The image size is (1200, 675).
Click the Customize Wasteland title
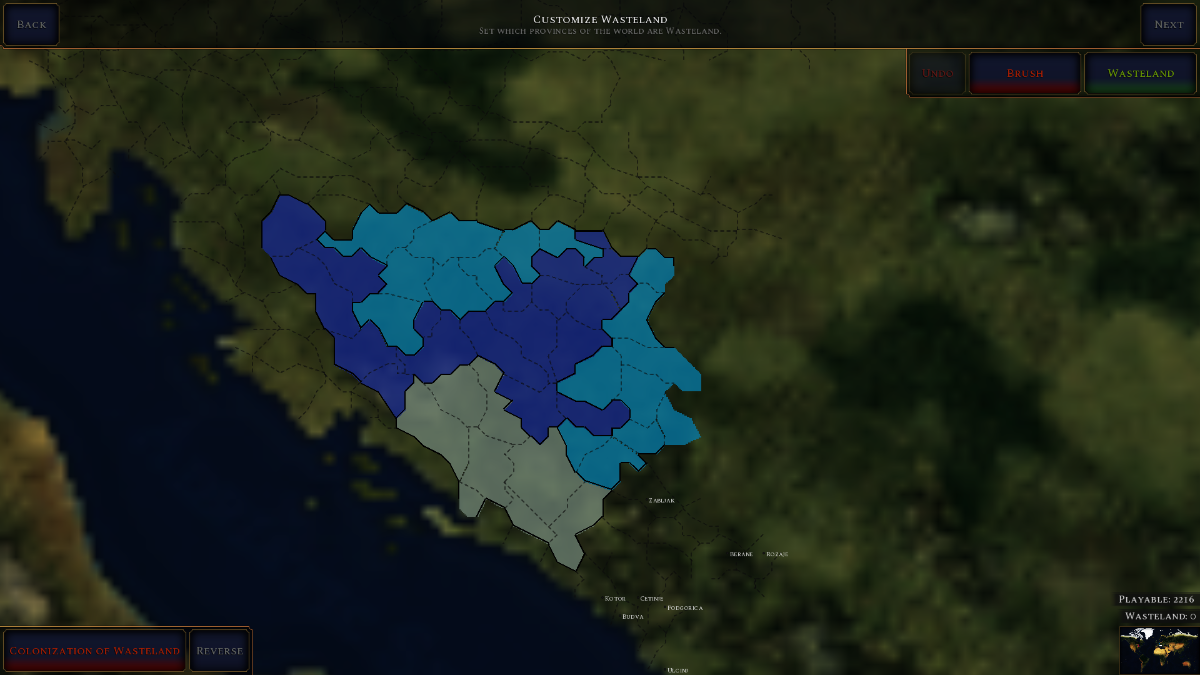click(600, 19)
